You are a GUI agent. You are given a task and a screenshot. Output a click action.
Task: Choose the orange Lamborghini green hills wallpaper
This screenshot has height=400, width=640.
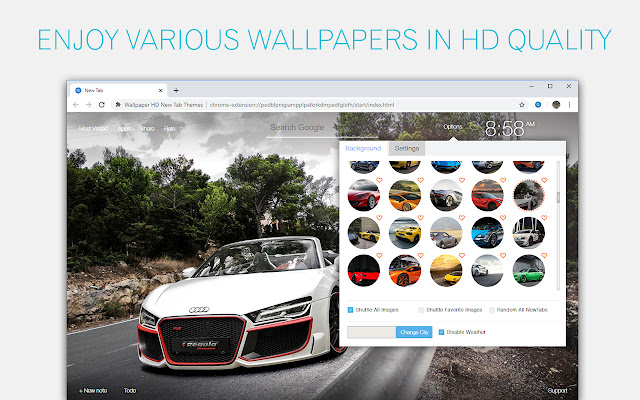pos(404,195)
